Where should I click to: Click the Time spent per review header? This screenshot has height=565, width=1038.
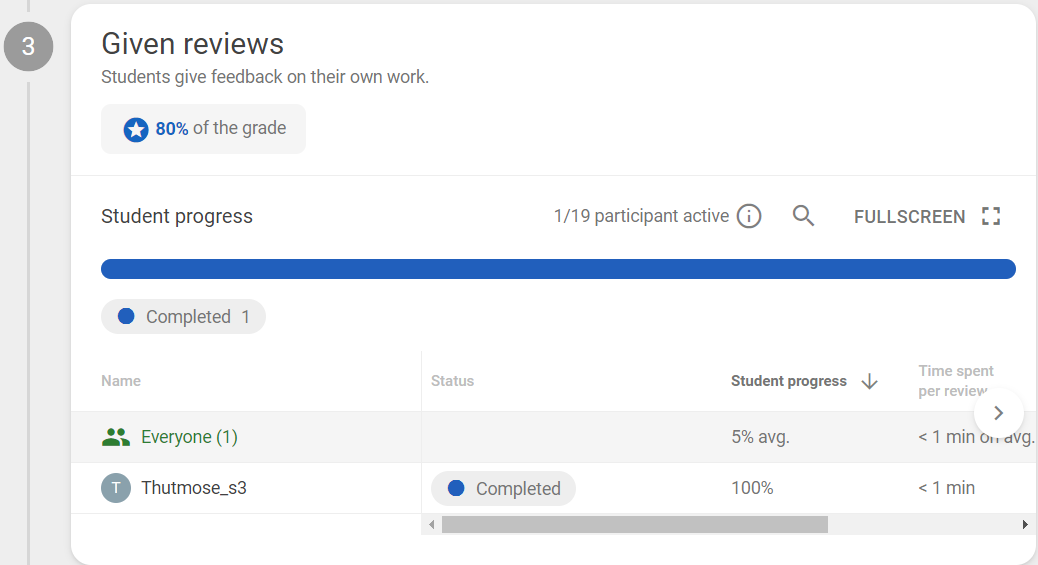[956, 381]
